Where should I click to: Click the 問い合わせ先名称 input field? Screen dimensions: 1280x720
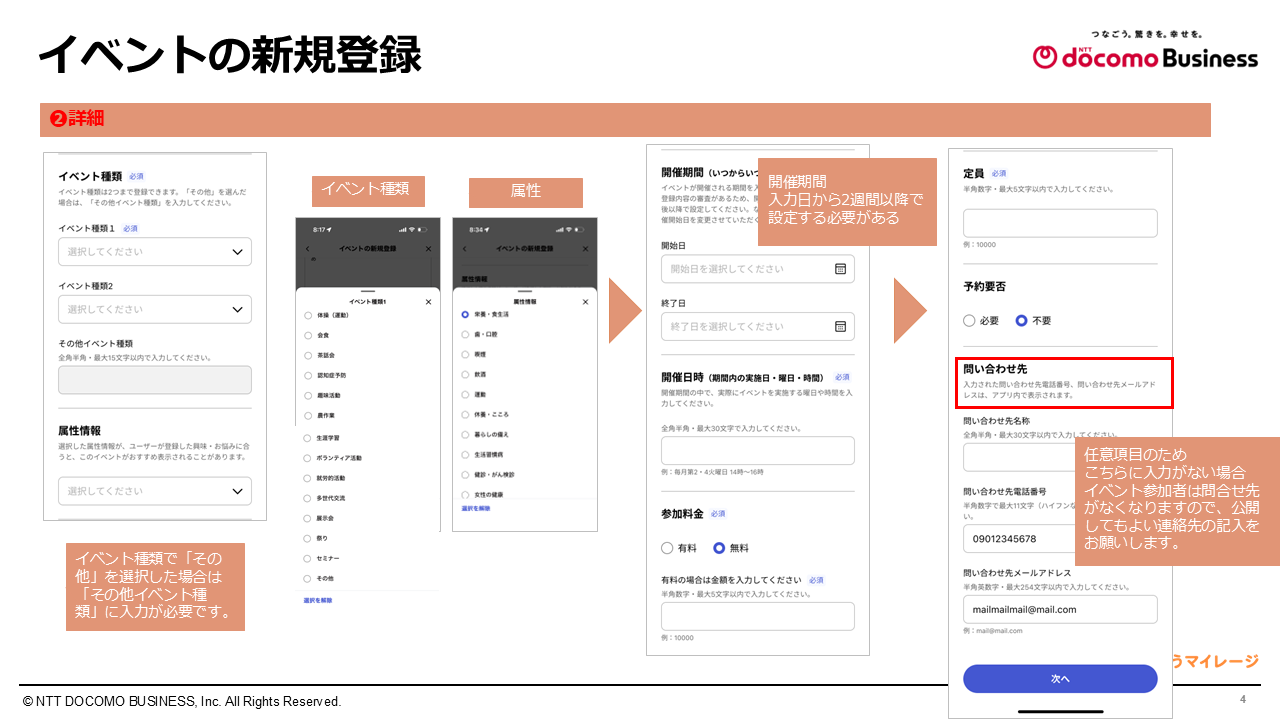click(1020, 457)
